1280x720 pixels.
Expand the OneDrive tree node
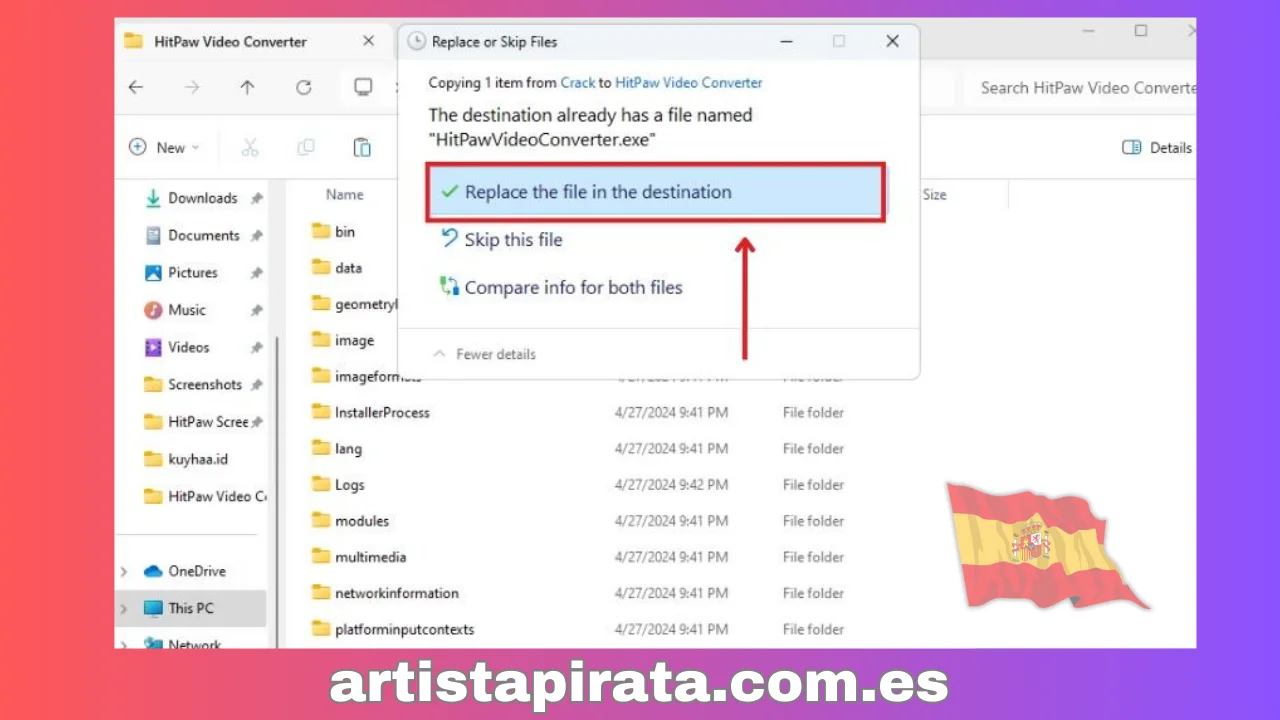pyautogui.click(x=124, y=572)
